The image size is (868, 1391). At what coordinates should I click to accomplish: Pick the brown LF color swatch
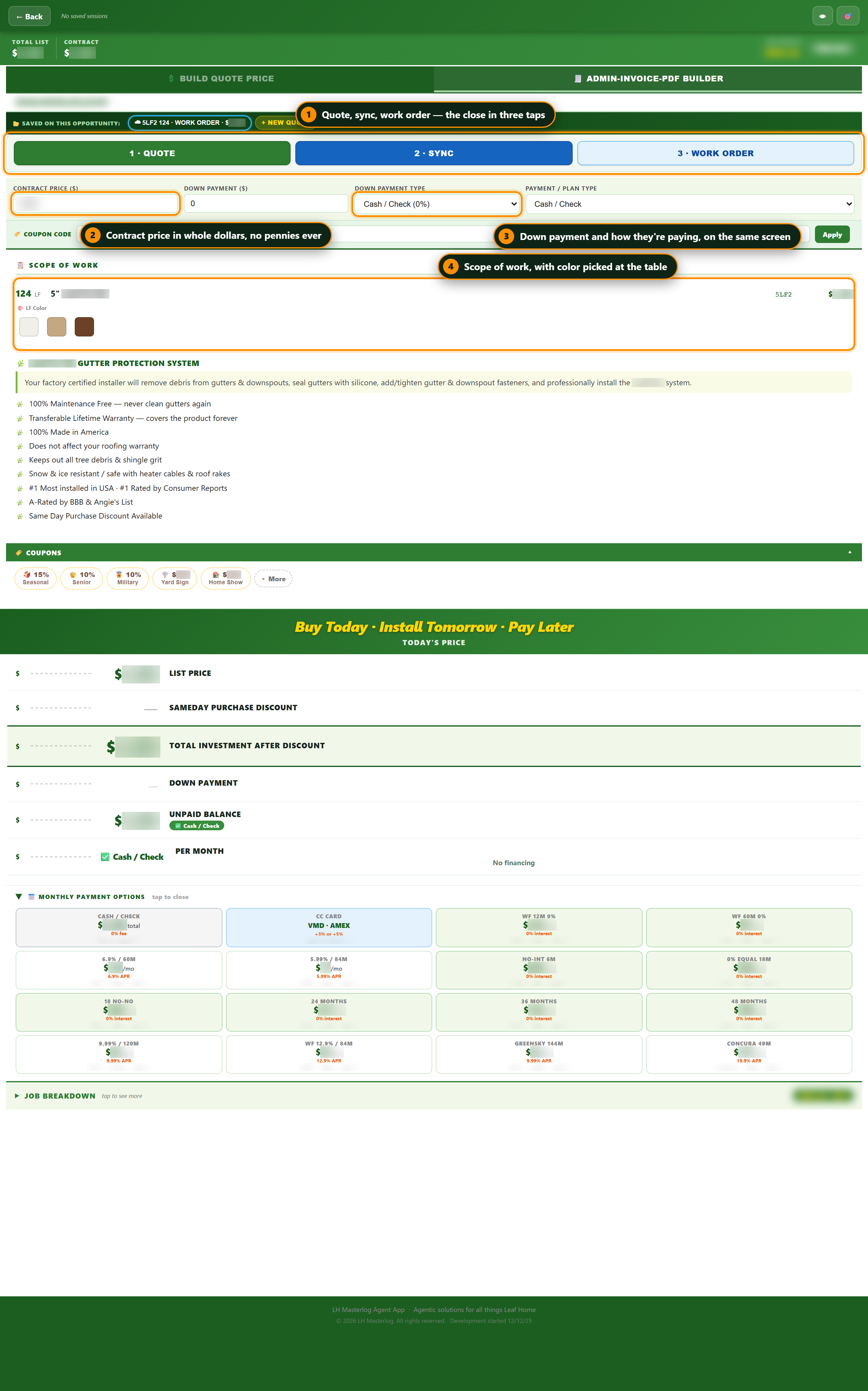click(x=84, y=327)
